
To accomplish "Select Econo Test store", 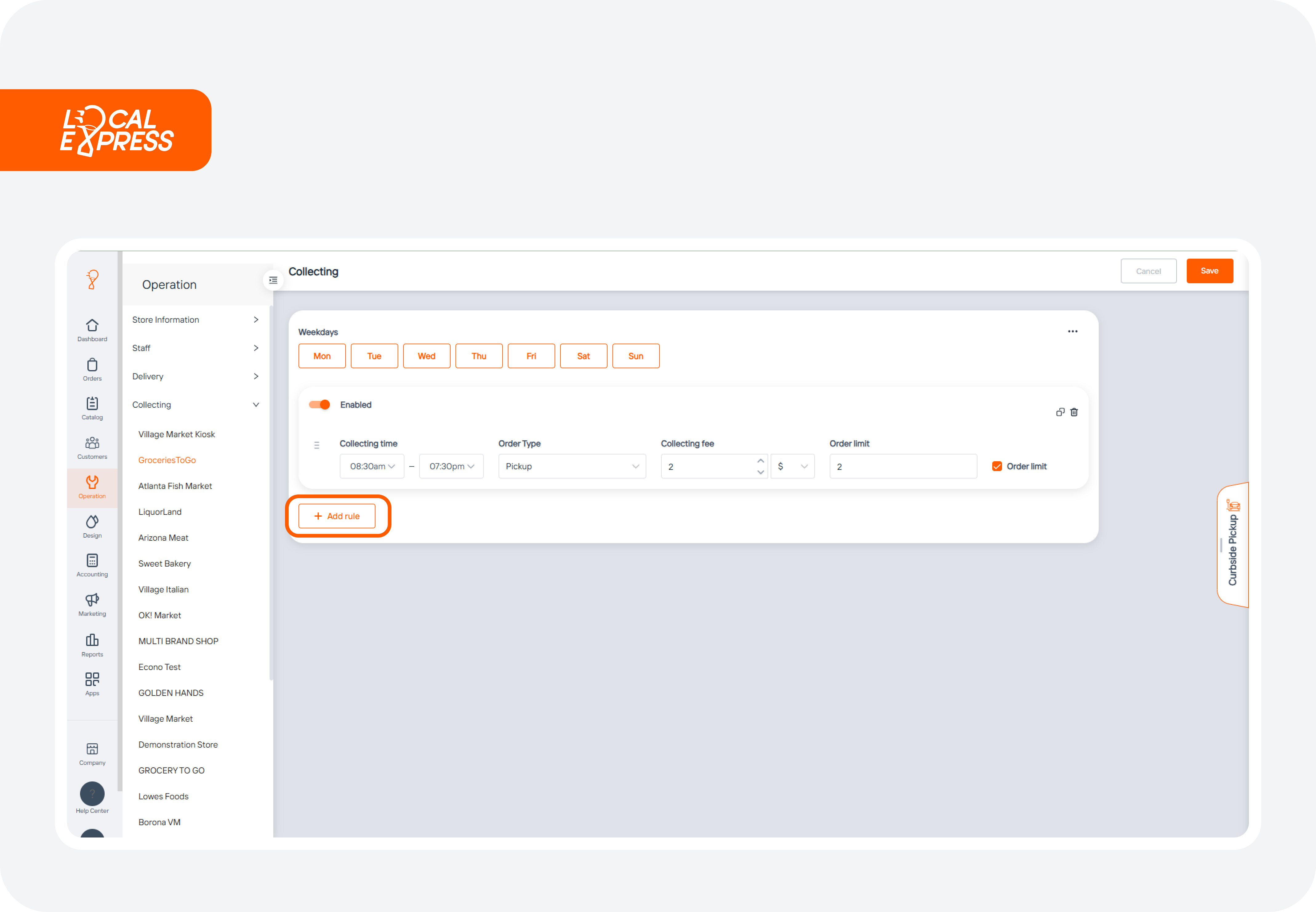I will point(159,667).
